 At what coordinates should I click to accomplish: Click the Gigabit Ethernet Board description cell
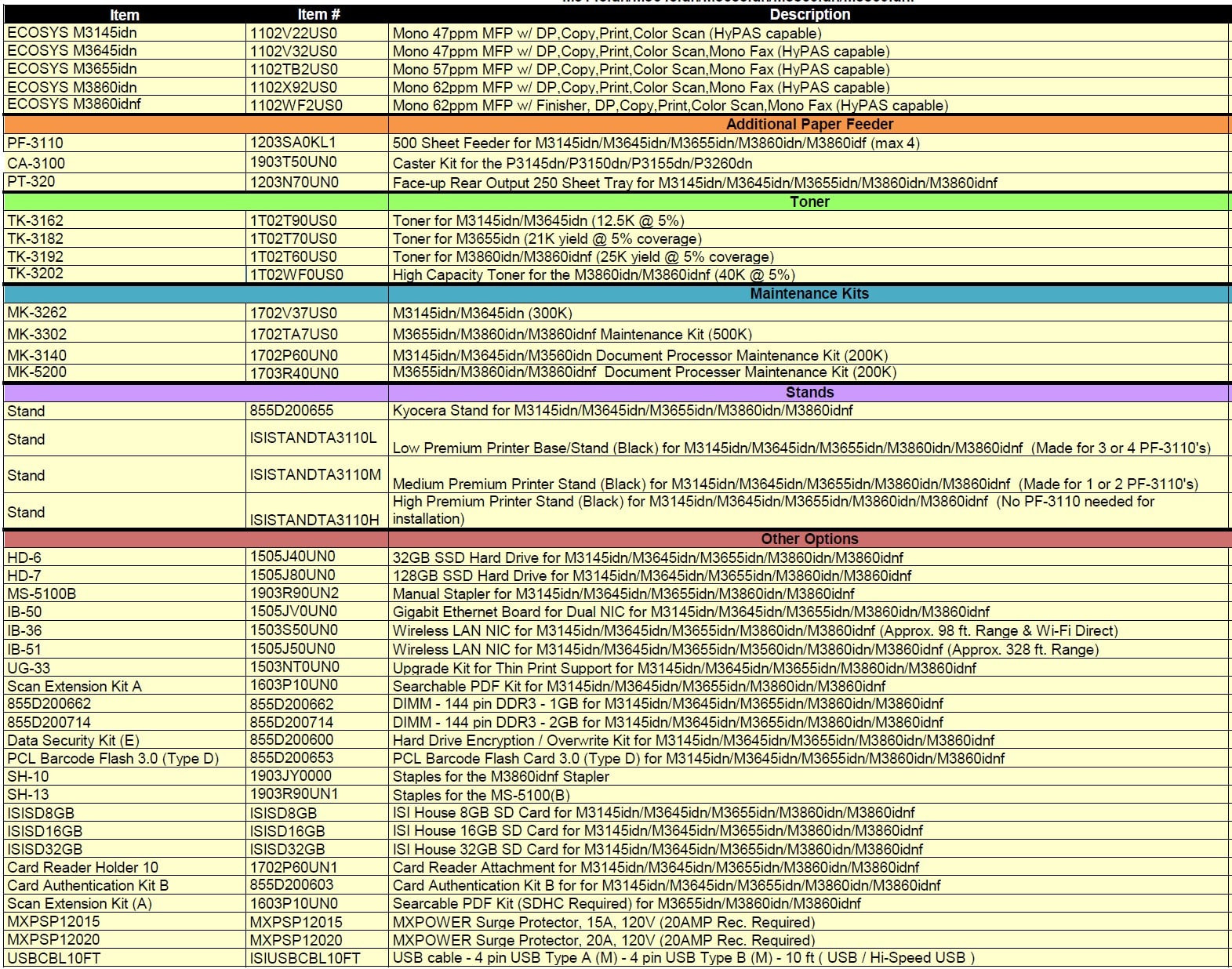tap(690, 612)
